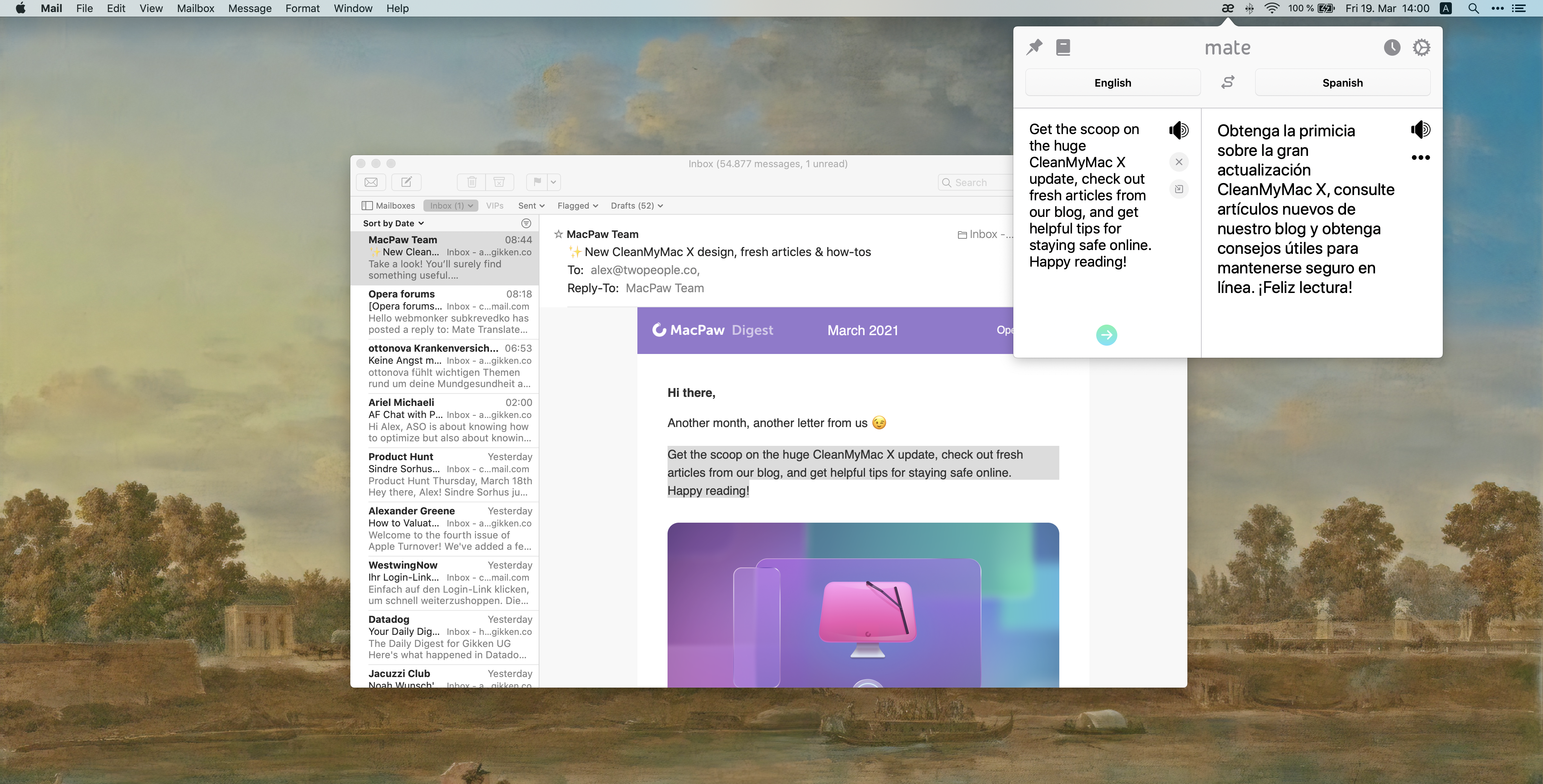1543x784 pixels.
Task: Archive the selected message
Action: 499,182
